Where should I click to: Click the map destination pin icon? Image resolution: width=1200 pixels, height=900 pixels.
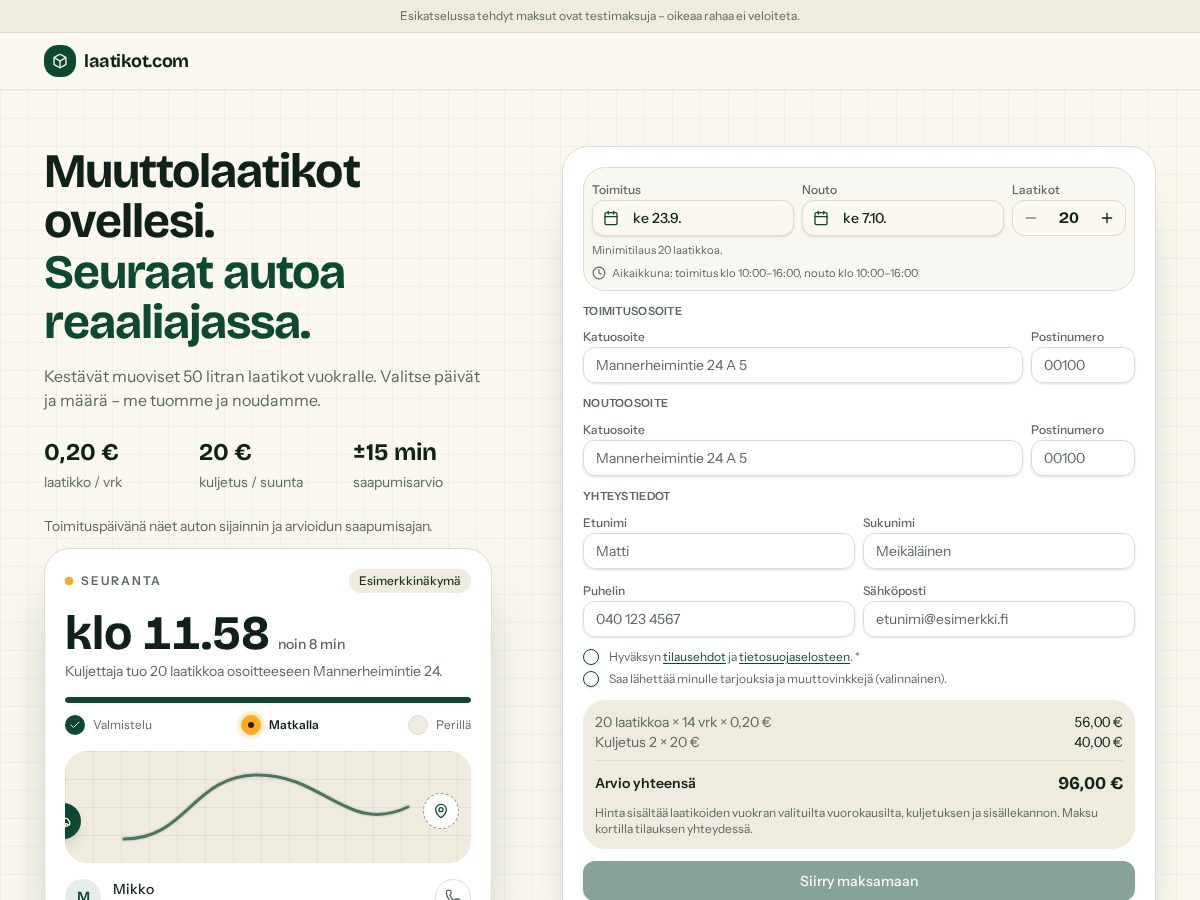(x=441, y=811)
